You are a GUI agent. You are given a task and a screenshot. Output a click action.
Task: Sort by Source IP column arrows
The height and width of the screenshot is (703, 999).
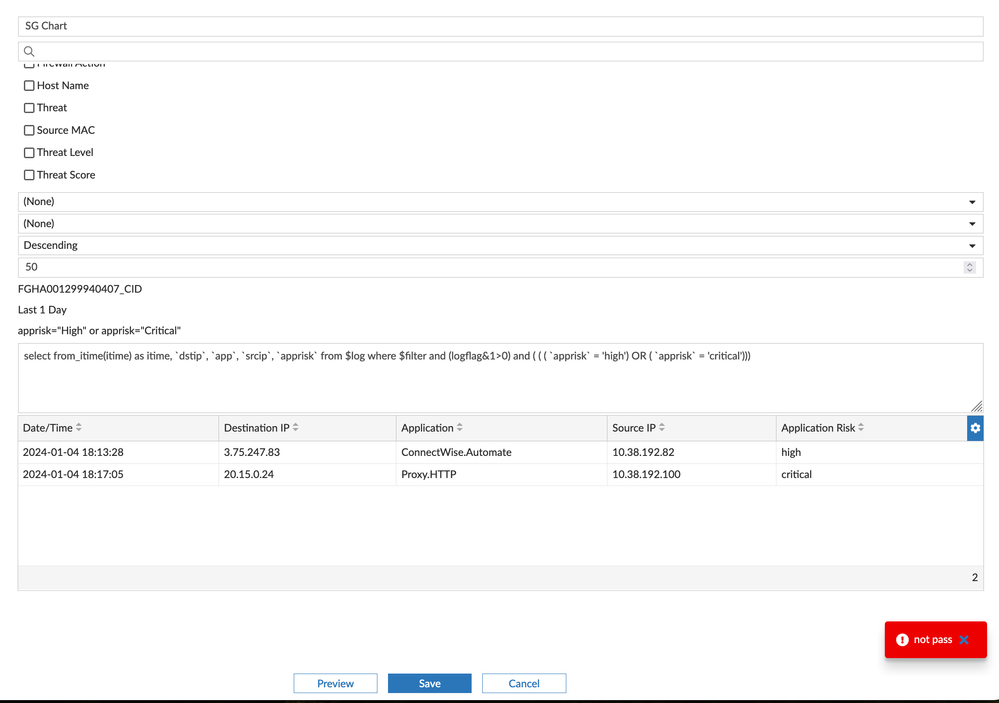pyautogui.click(x=662, y=428)
